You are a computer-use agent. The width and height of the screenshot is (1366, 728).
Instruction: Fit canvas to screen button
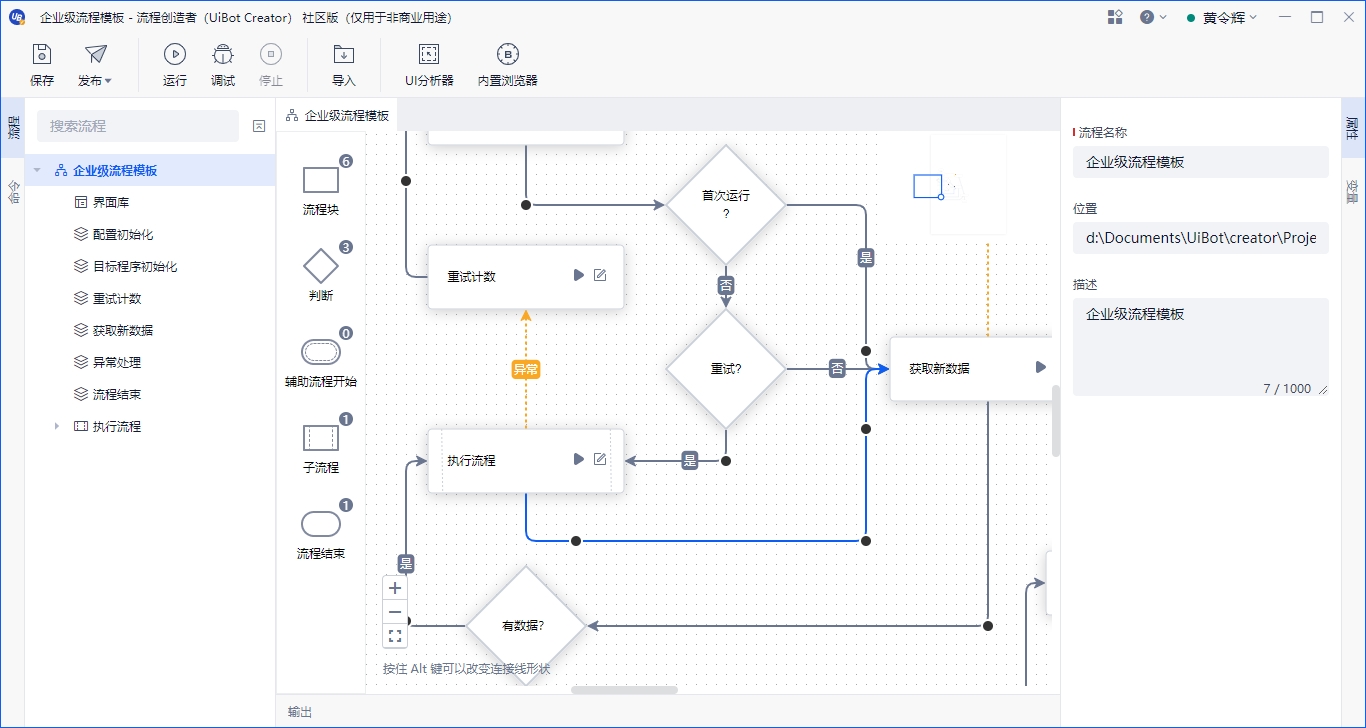coord(395,636)
